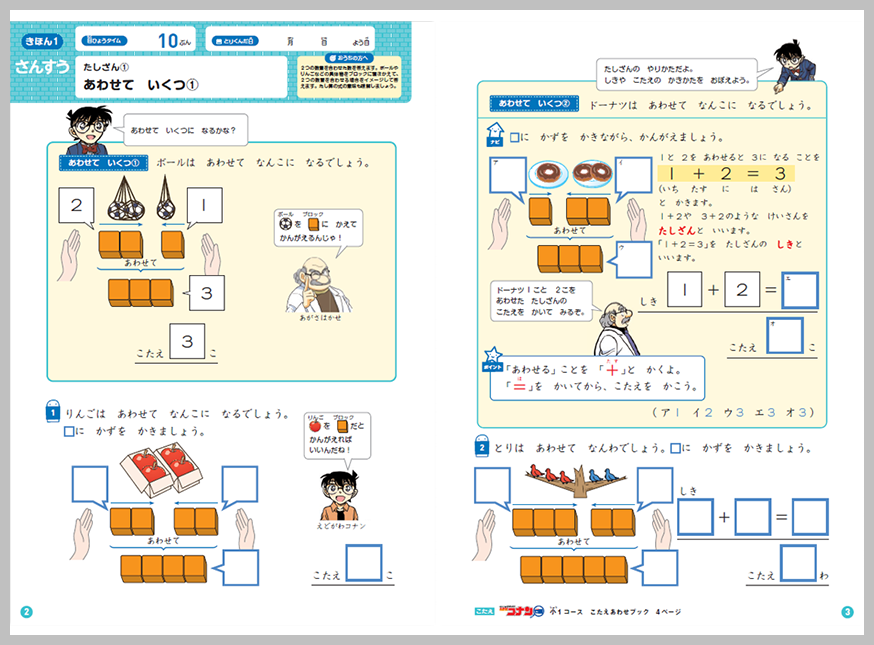The image size is (874, 645).
Task: Click the 10ぷん time value
Action: tap(174, 41)
